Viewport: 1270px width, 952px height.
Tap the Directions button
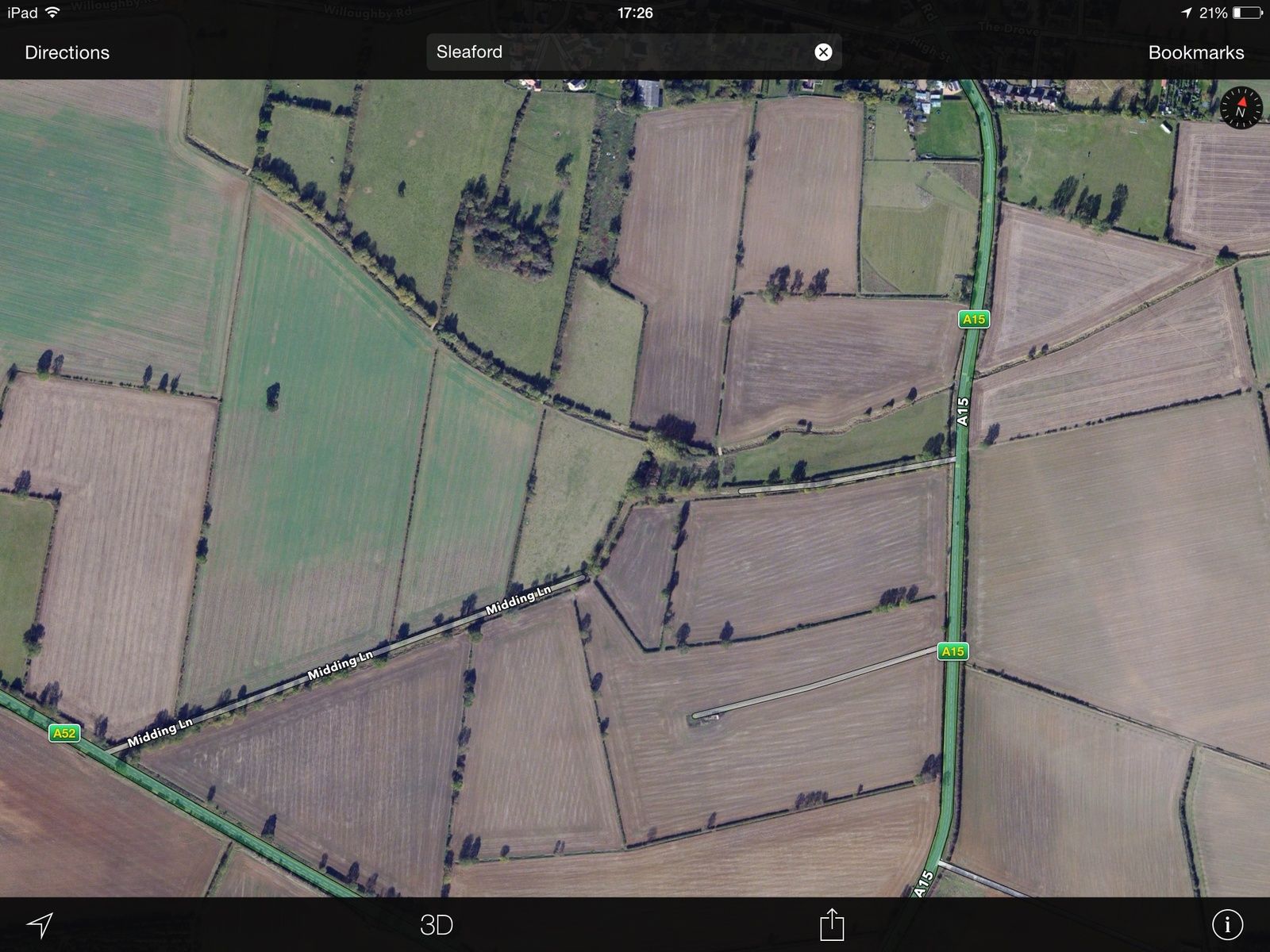[x=67, y=52]
